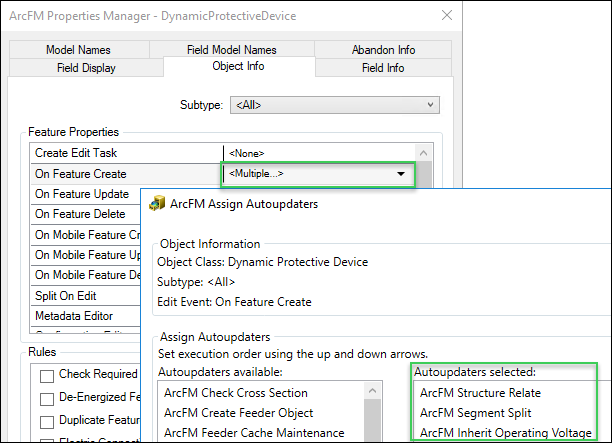
Task: Select ArcFM Feeder Cache Maintenance autoupdater
Action: (254, 433)
